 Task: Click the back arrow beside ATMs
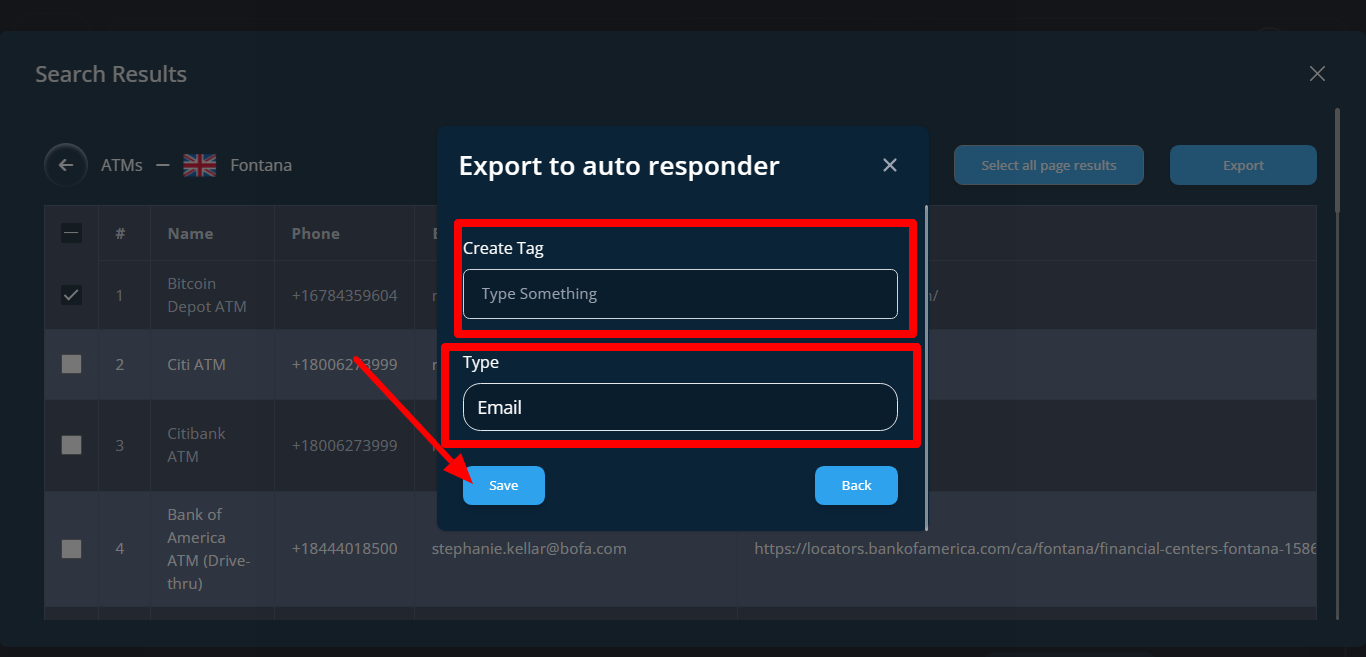(66, 165)
